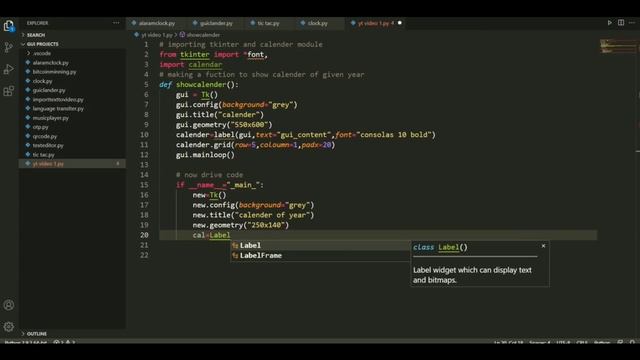Open the Run and Debug view
This screenshot has height=360, width=640.
(x=9, y=69)
